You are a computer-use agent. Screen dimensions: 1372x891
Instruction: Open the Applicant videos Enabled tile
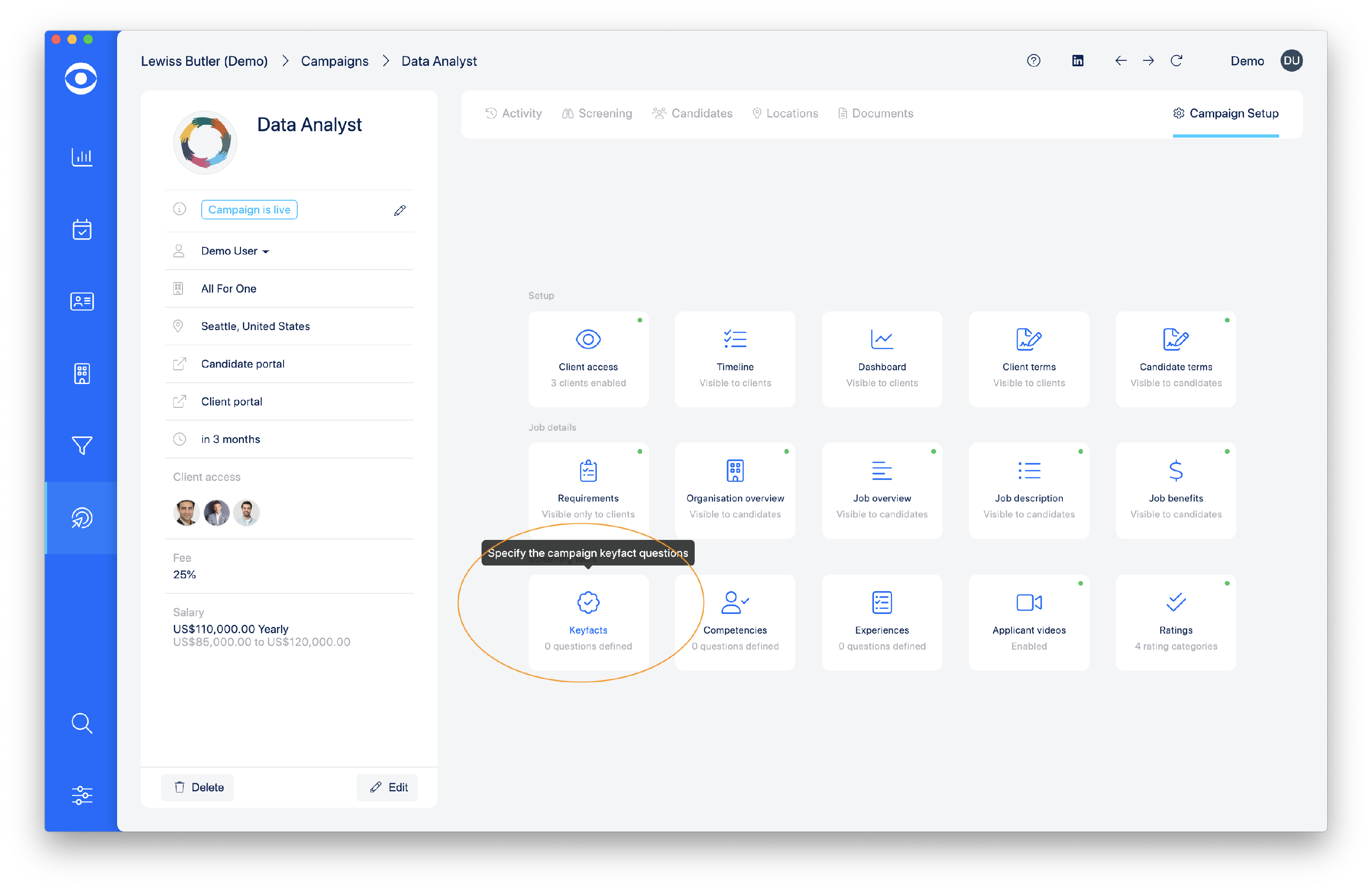coord(1029,623)
